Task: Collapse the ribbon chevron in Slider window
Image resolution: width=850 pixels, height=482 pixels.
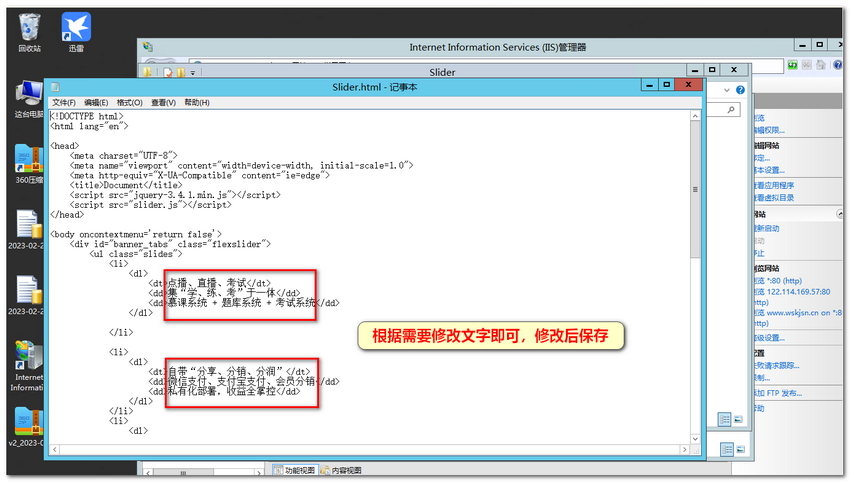Action: (x=727, y=91)
